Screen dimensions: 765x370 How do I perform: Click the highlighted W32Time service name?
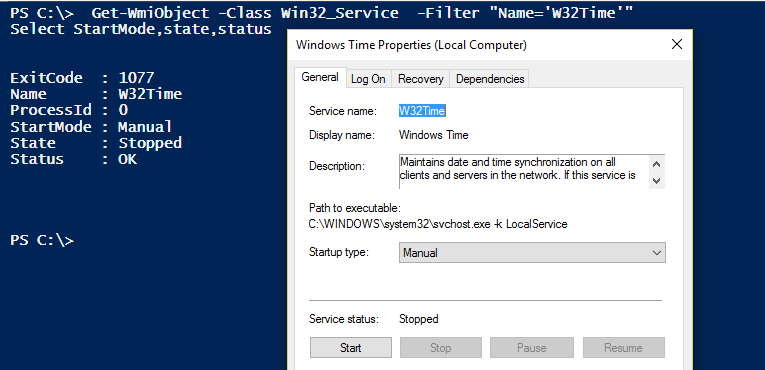click(x=422, y=111)
